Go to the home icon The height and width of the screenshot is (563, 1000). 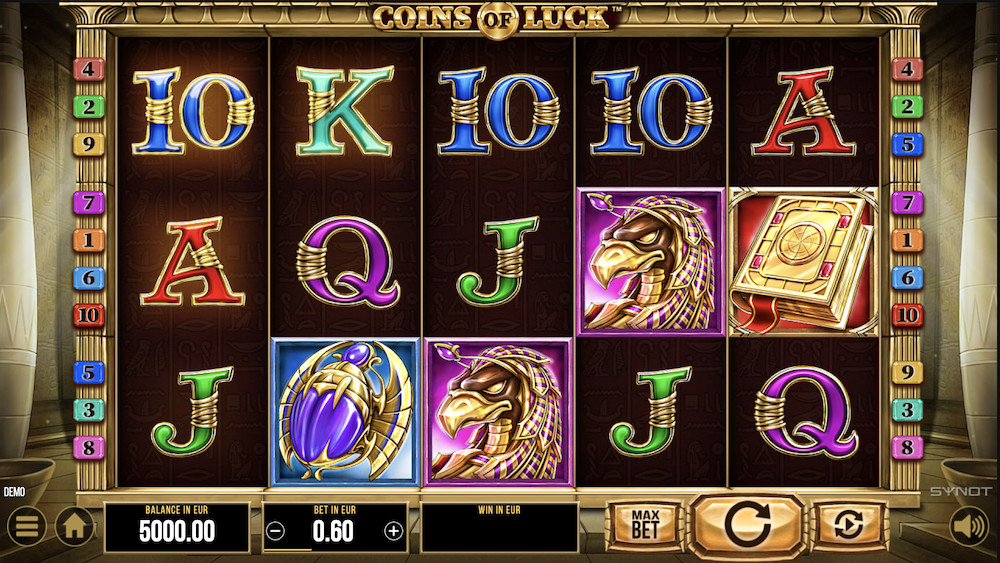(x=75, y=526)
